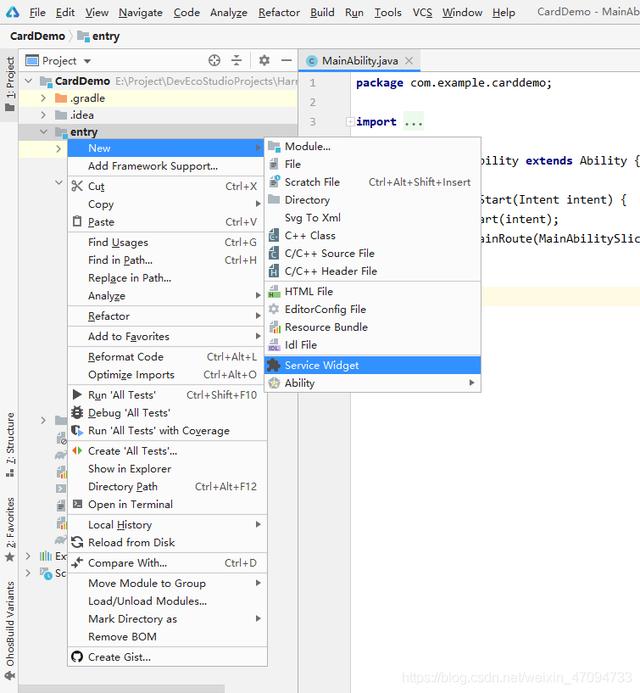Expand the .gradle folder in tree
Viewport: 640px width, 693px height.
[44, 98]
